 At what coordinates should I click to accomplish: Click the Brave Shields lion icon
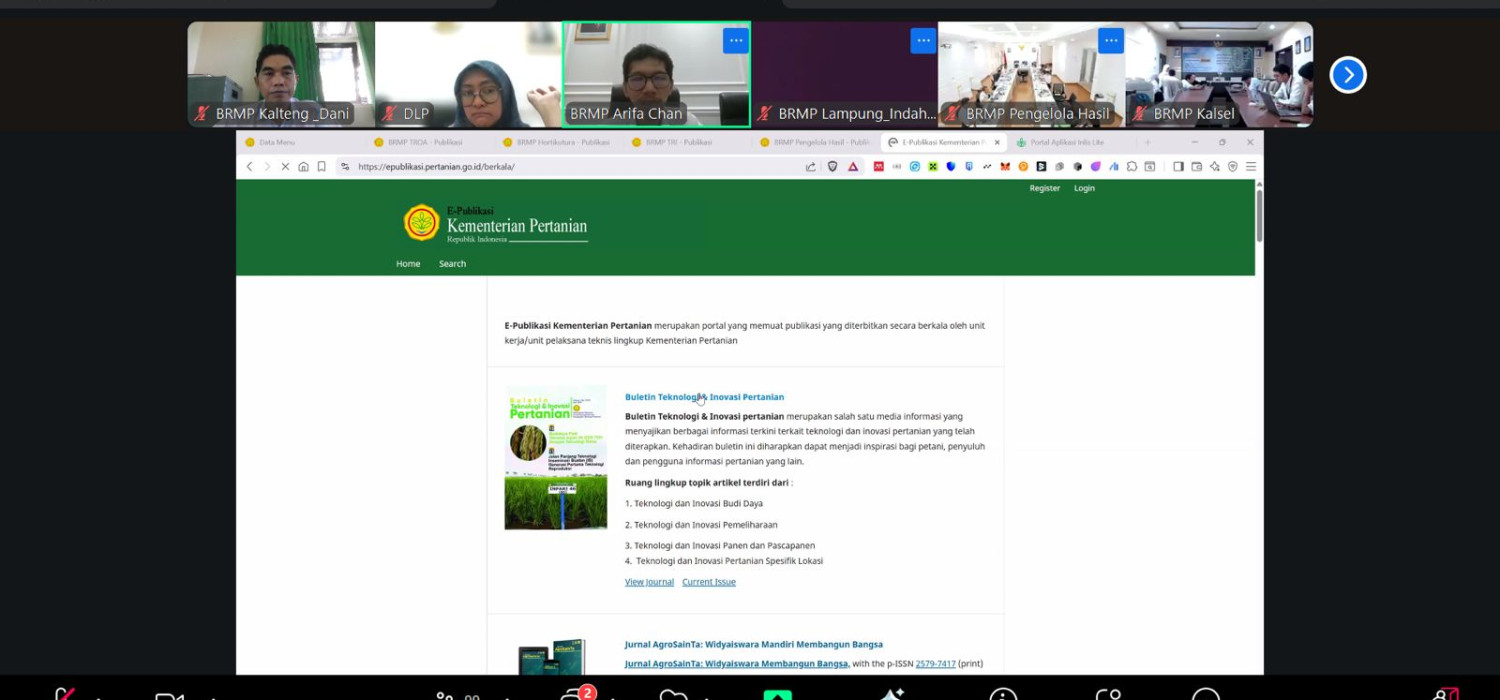point(832,167)
